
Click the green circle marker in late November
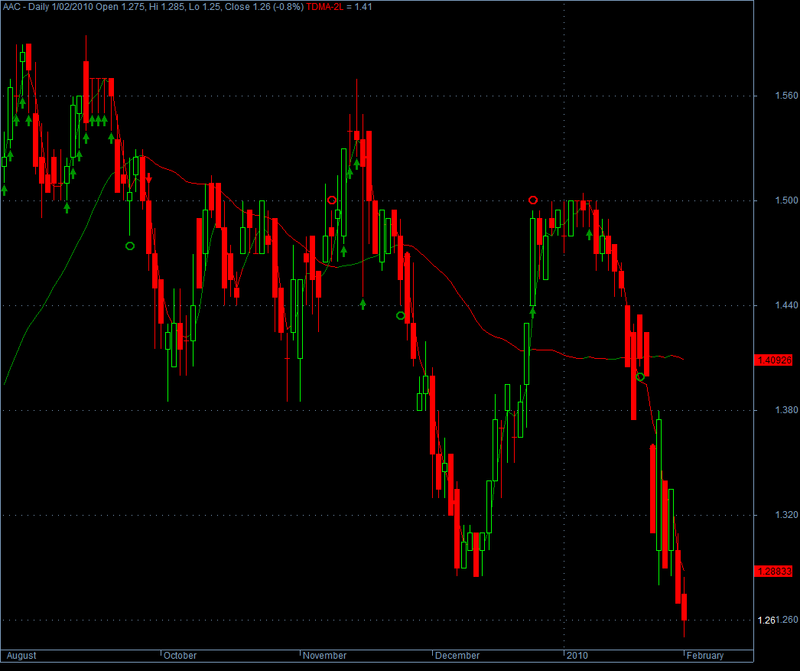click(401, 316)
